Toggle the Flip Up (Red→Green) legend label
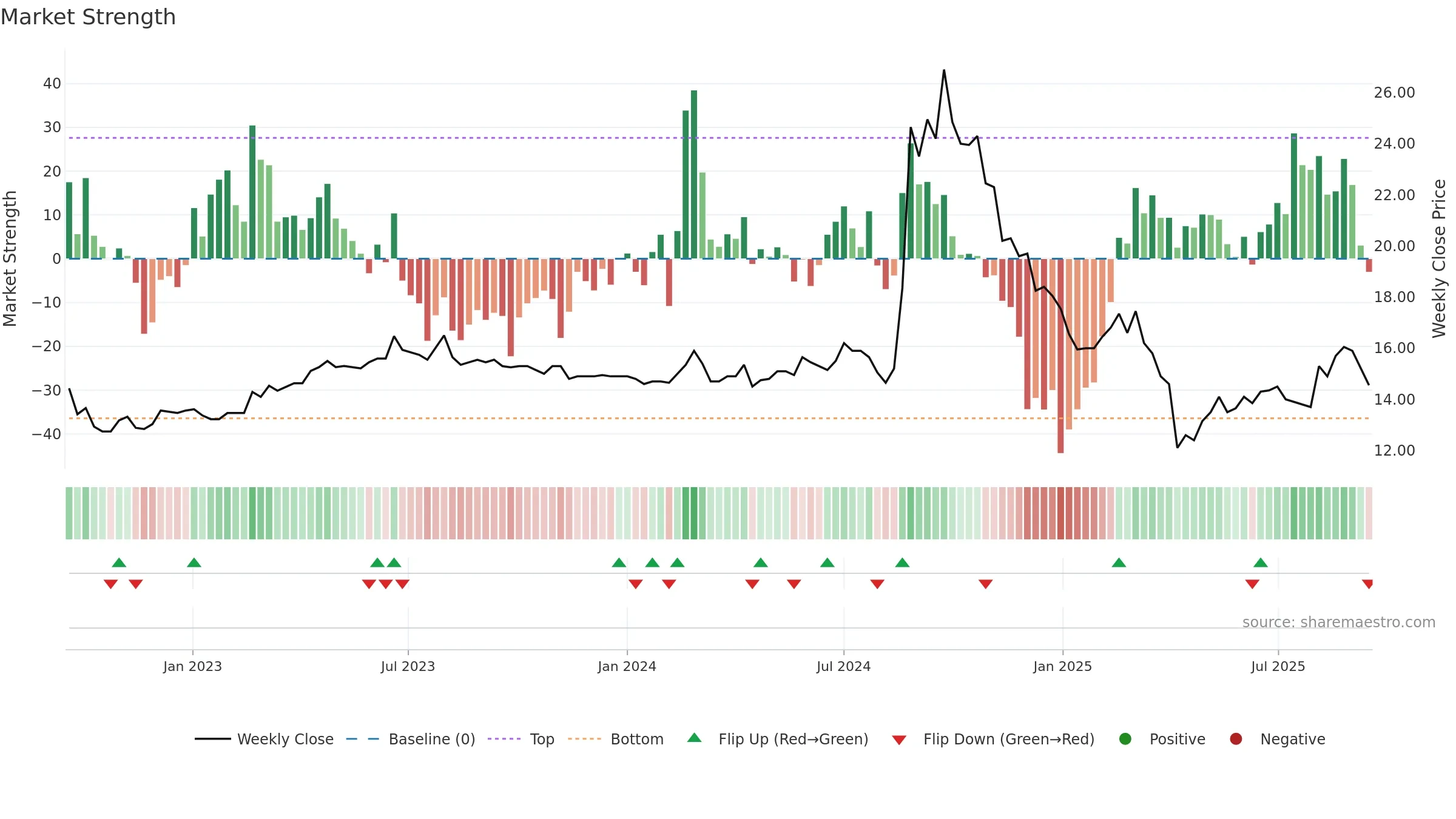The image size is (1456, 819). [x=794, y=740]
